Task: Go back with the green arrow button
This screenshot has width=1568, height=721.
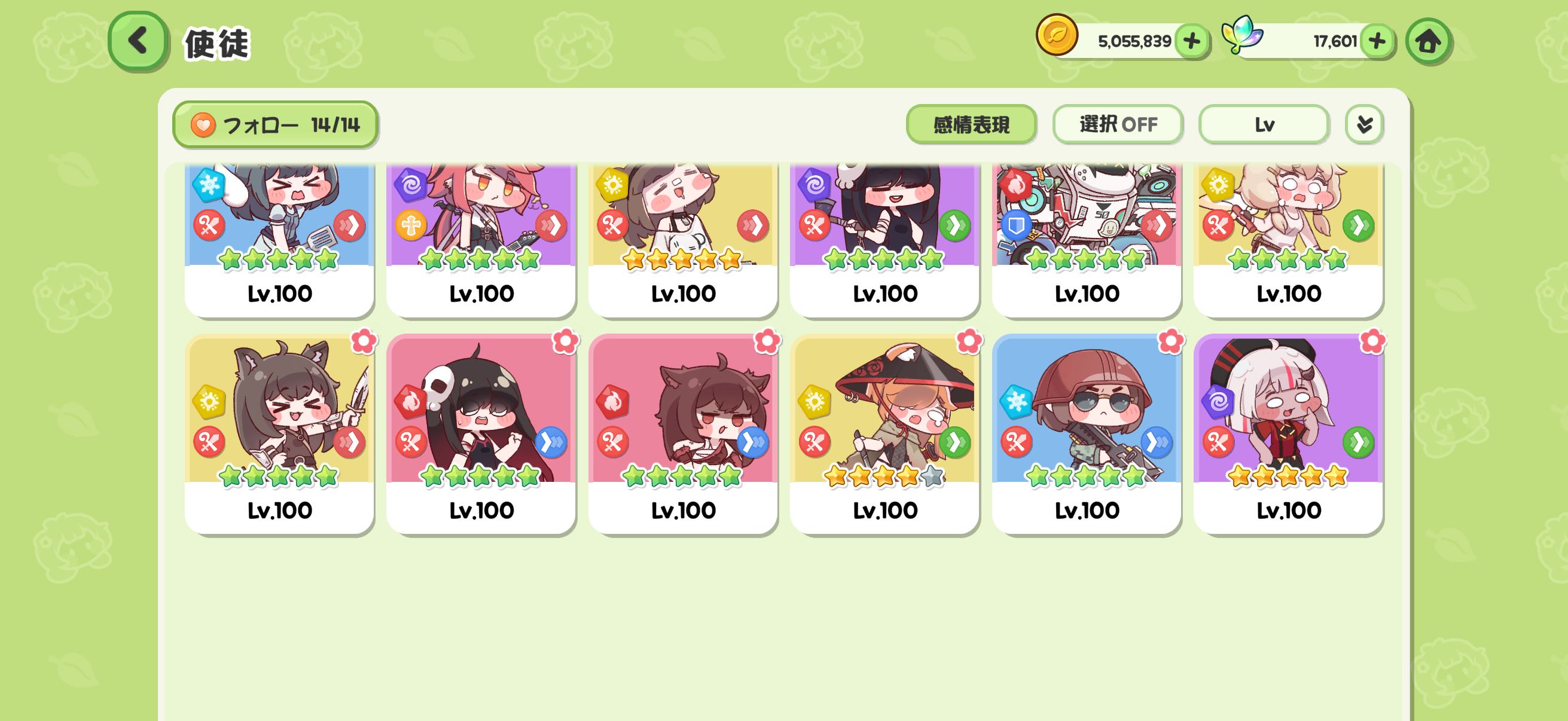Action: point(138,41)
